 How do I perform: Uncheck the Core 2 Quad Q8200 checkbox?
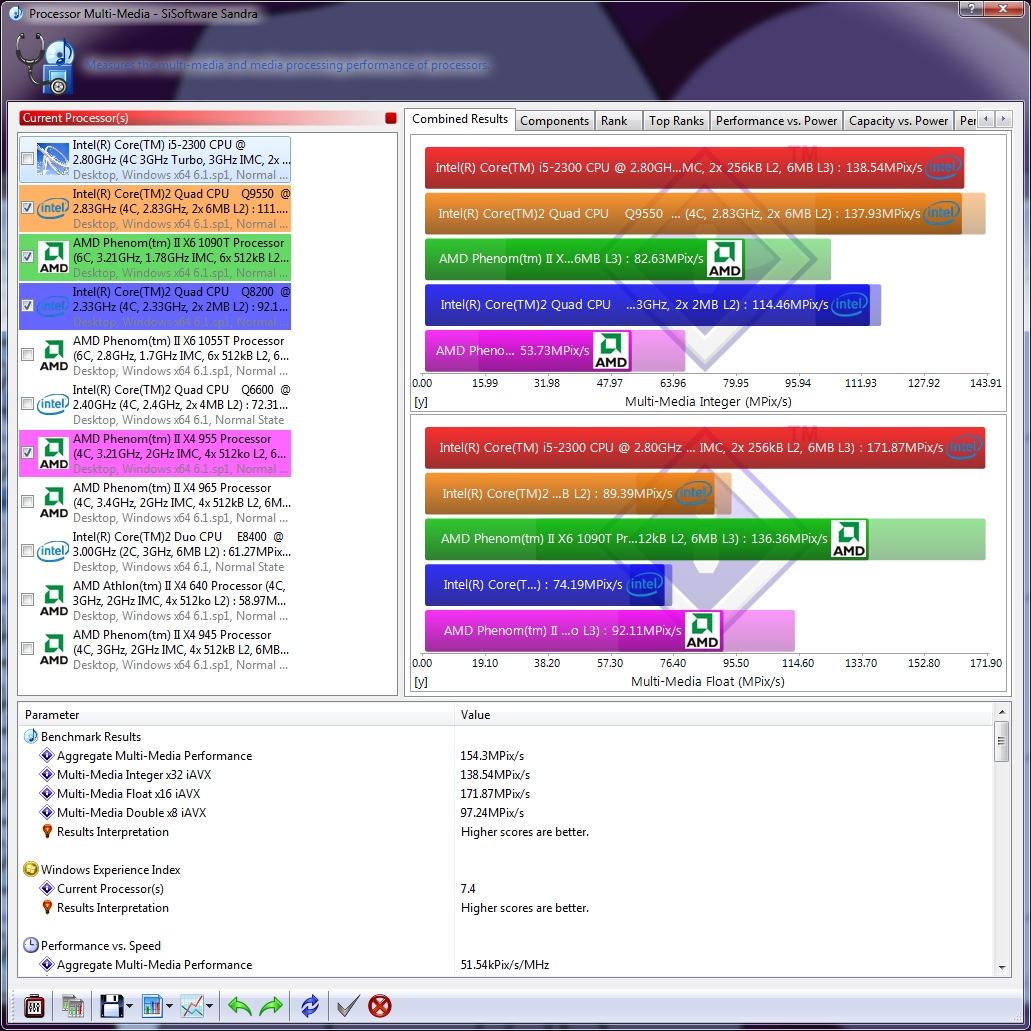click(x=28, y=306)
